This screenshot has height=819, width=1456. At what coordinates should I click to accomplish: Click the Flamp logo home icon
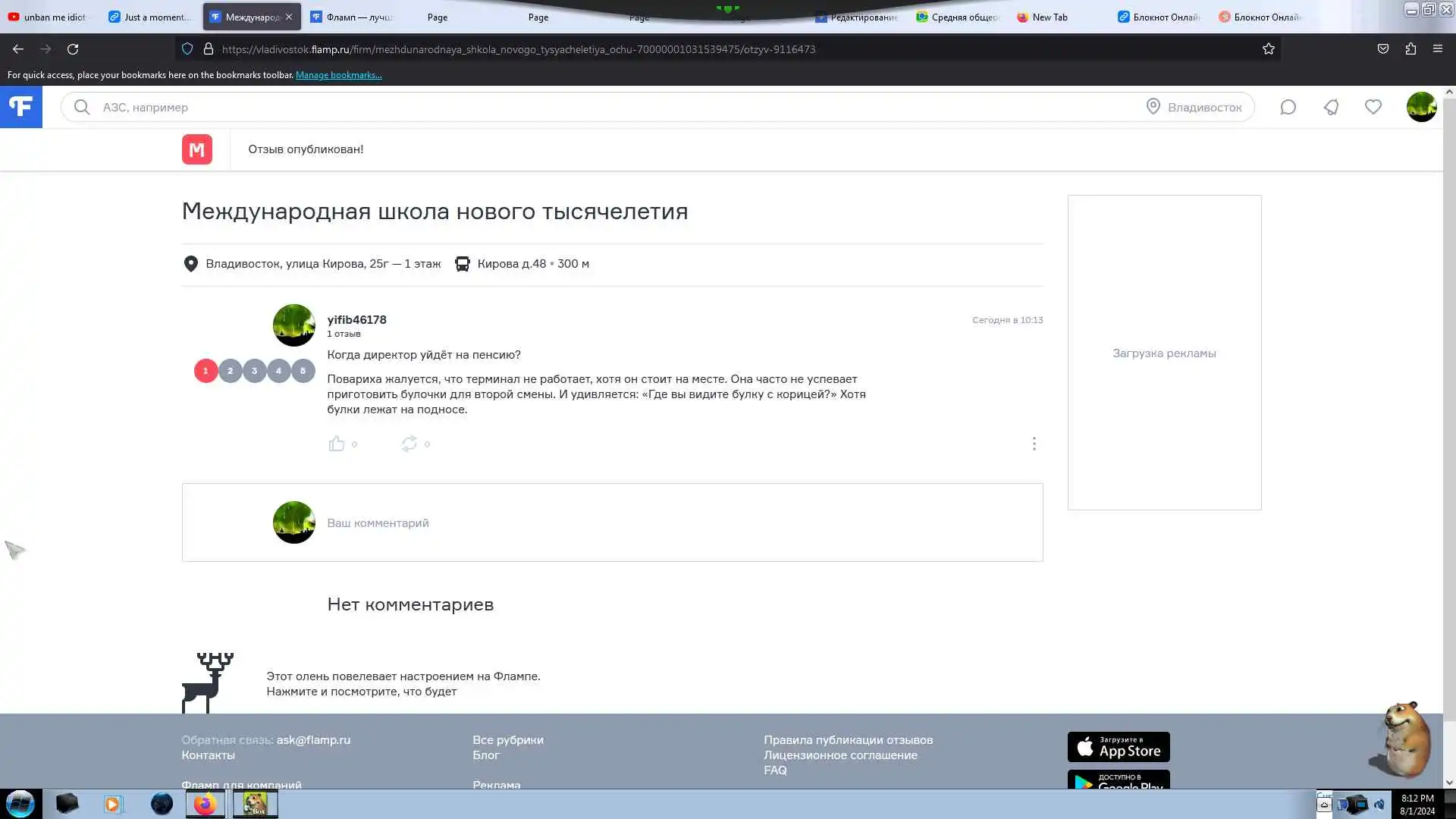(x=20, y=107)
